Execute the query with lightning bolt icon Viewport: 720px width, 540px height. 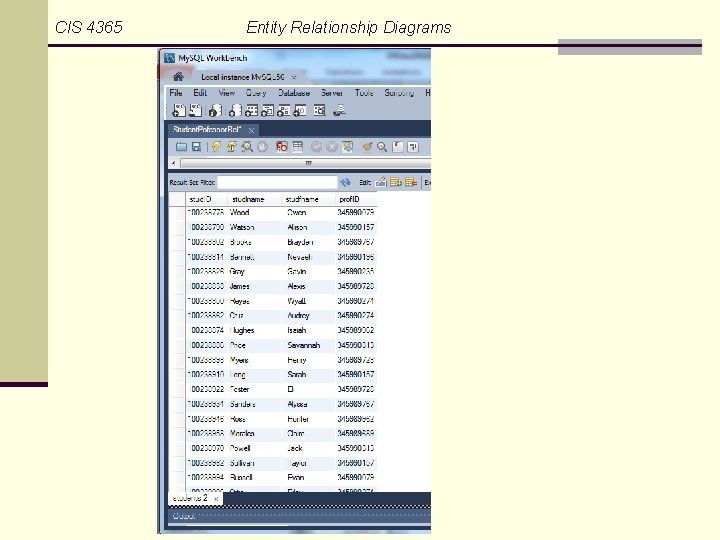tap(216, 147)
